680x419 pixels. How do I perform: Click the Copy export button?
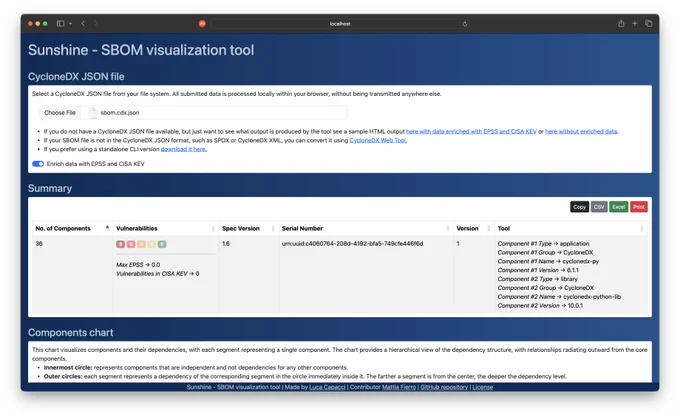pyautogui.click(x=579, y=207)
